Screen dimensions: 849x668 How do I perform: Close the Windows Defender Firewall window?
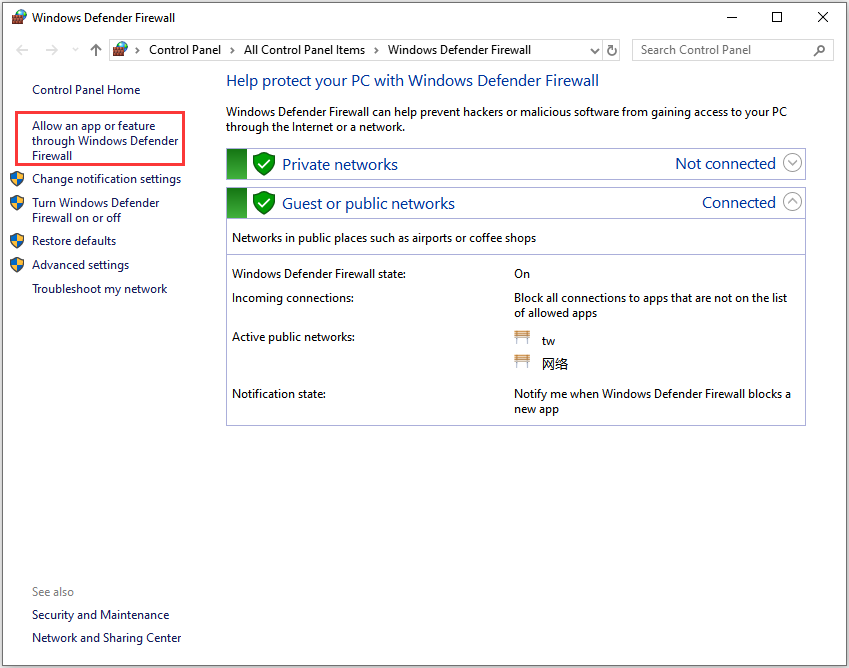coord(822,17)
